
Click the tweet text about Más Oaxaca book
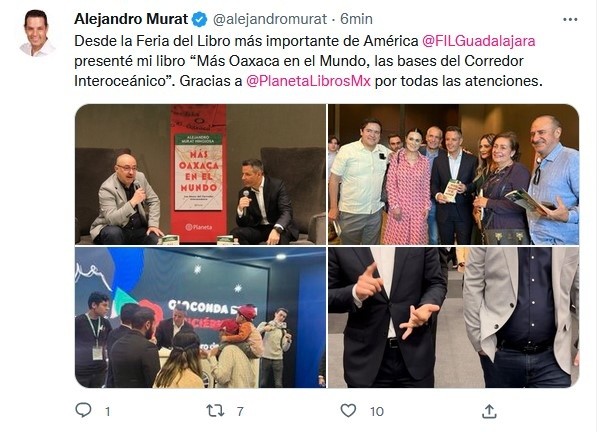click(309, 61)
